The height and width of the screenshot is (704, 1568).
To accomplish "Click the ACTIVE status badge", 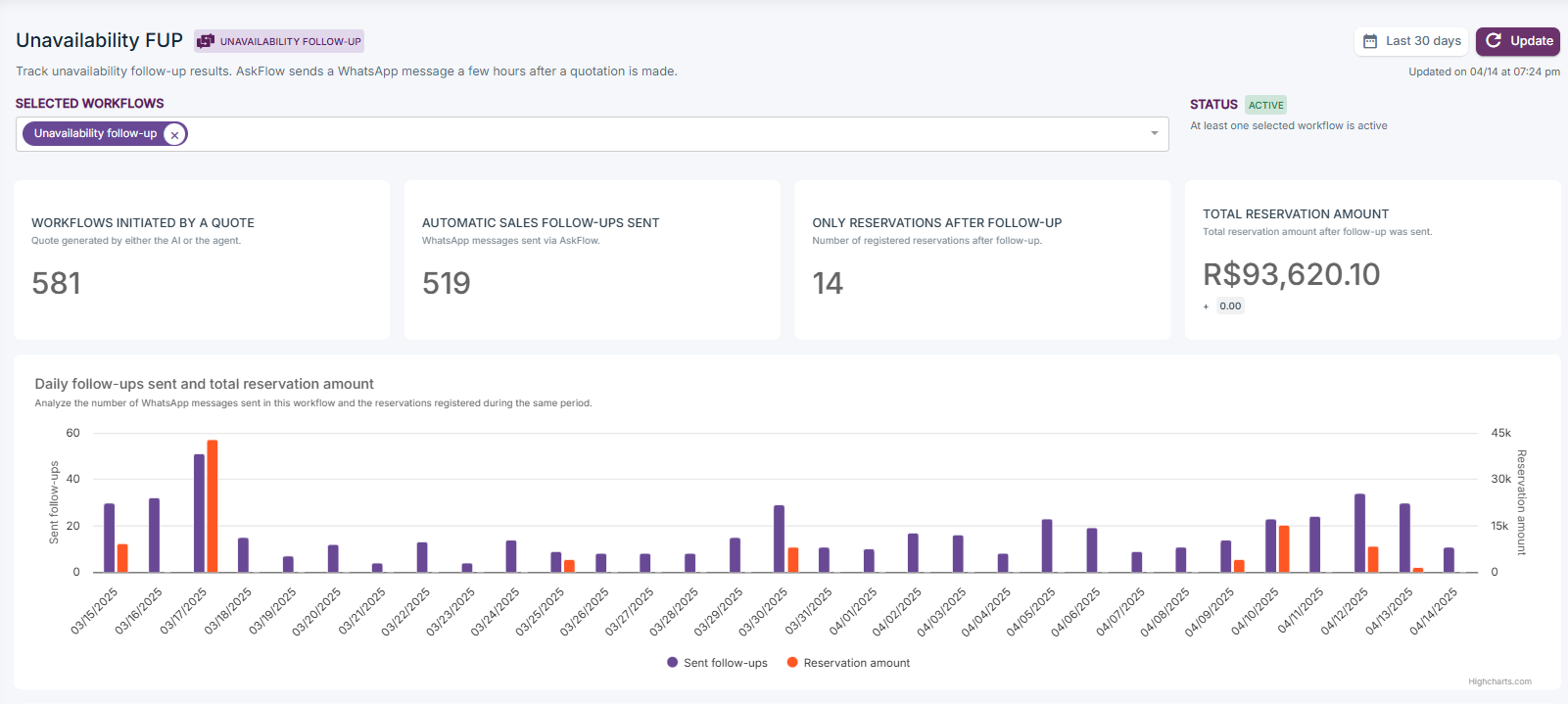I will tap(1265, 105).
